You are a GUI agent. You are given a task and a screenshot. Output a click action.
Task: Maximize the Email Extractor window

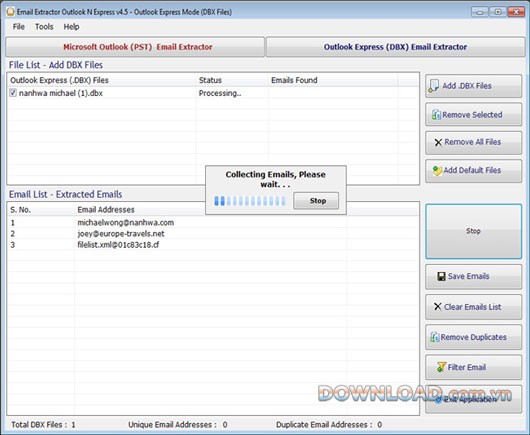[x=497, y=12]
